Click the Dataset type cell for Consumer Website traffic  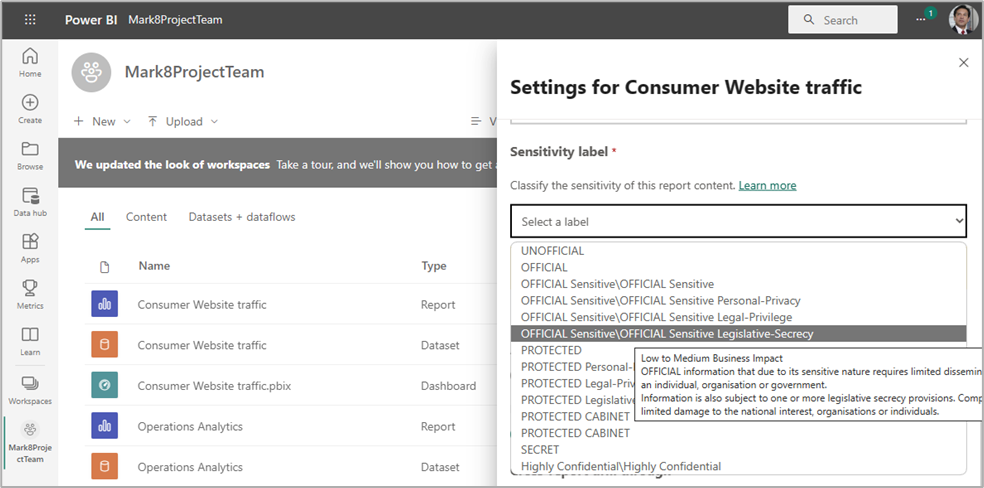pyautogui.click(x=440, y=345)
